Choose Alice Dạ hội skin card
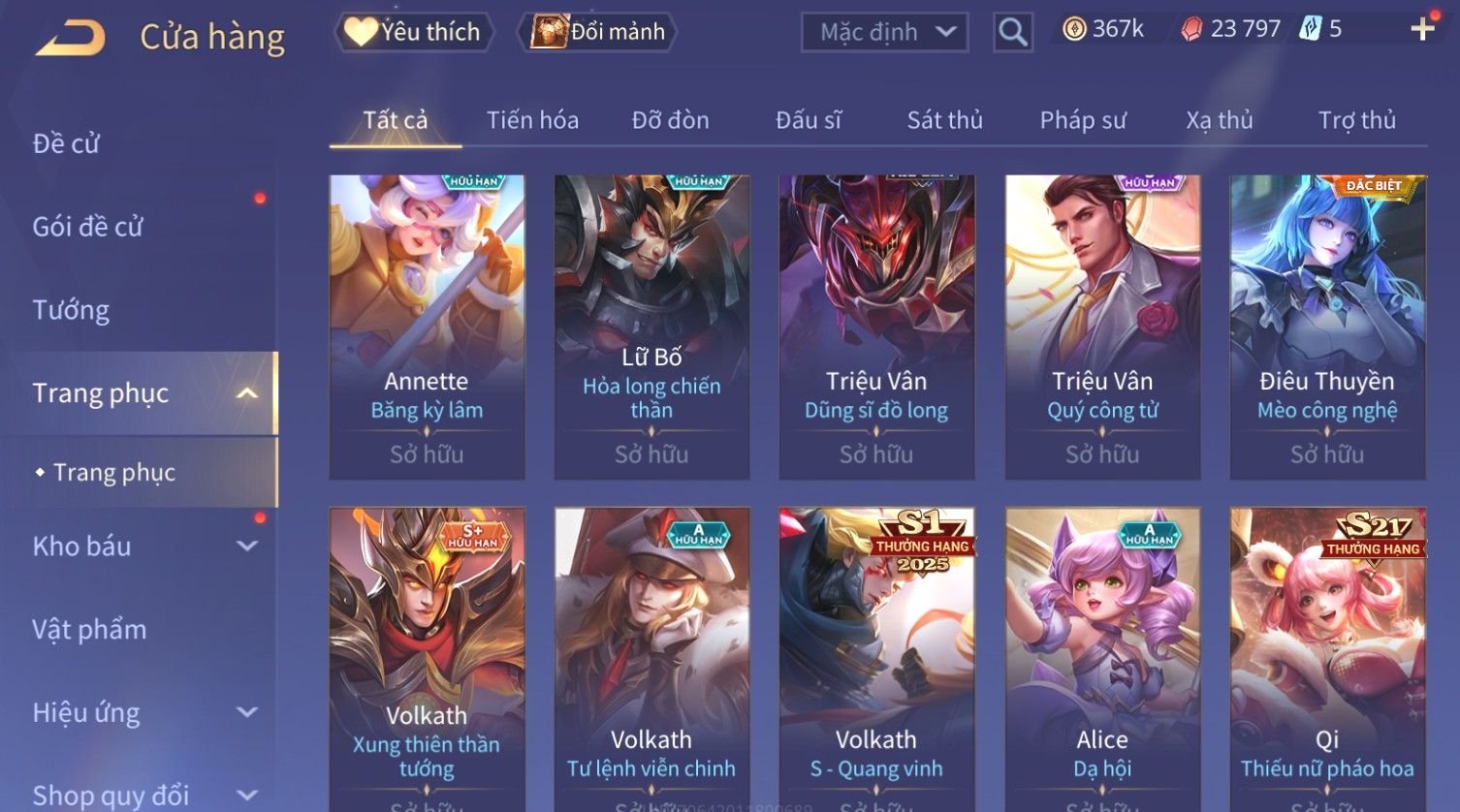Image resolution: width=1460 pixels, height=812 pixels. tap(1102, 660)
